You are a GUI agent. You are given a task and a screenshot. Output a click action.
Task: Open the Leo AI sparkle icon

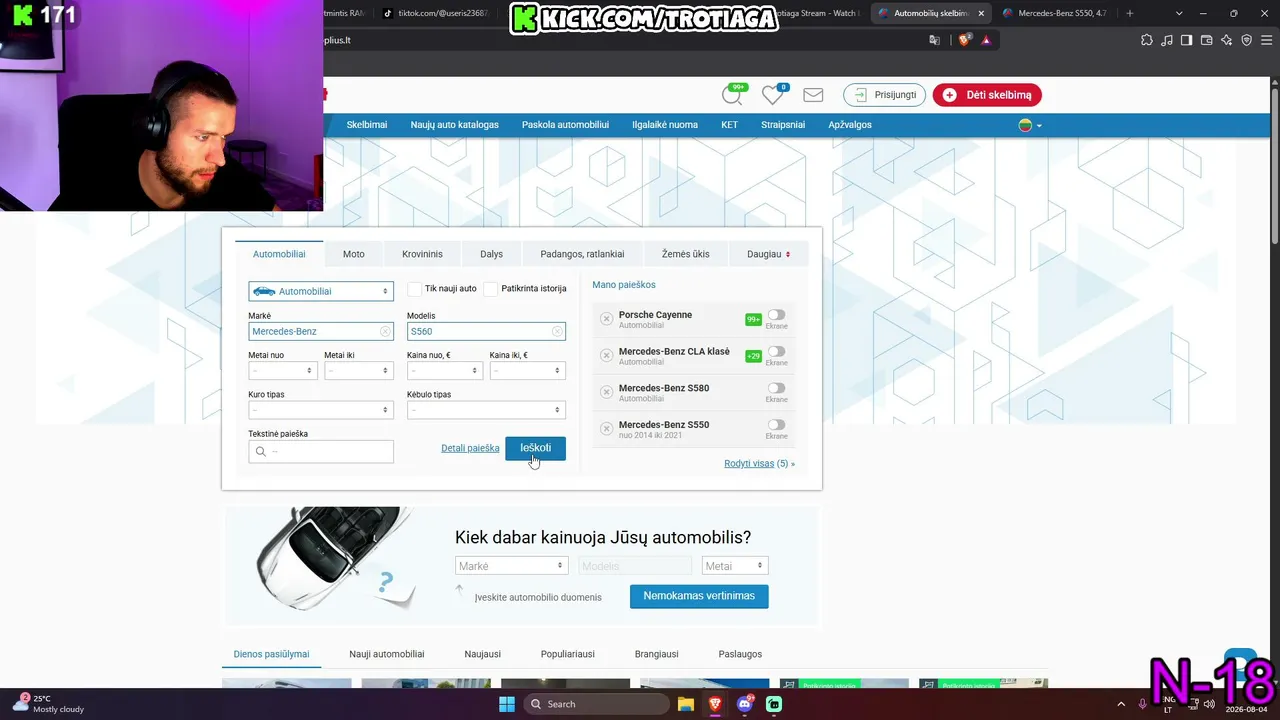click(x=1226, y=40)
